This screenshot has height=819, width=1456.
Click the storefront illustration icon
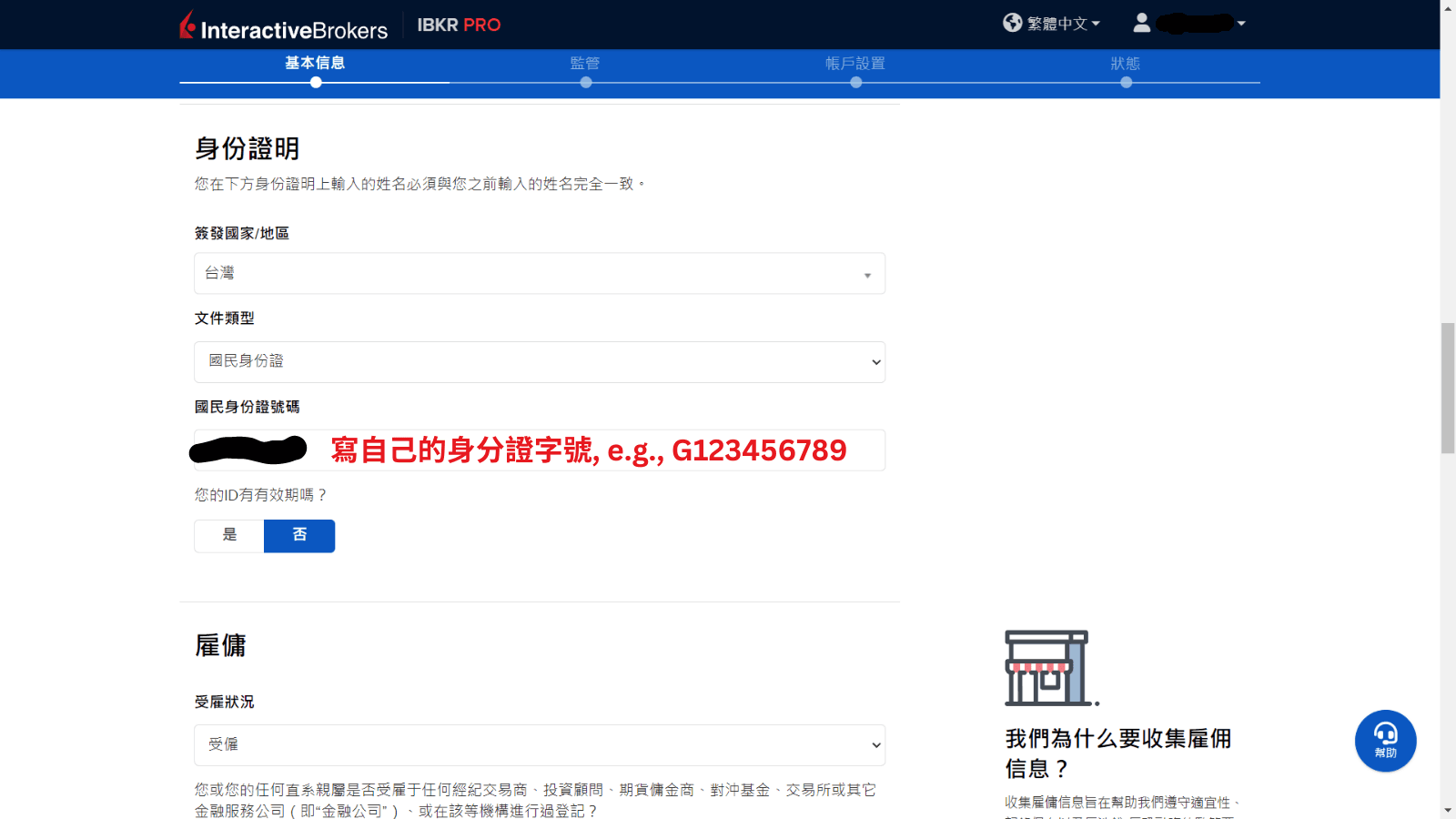[1045, 669]
